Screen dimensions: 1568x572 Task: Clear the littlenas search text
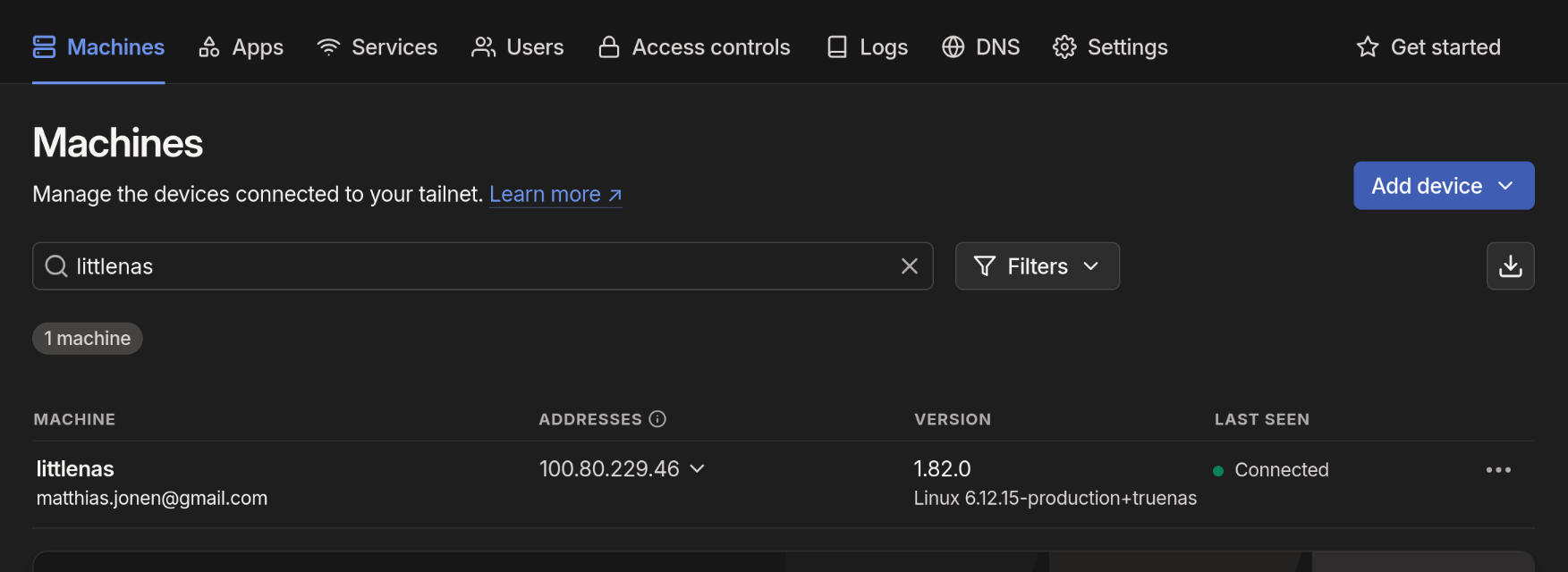tap(909, 266)
